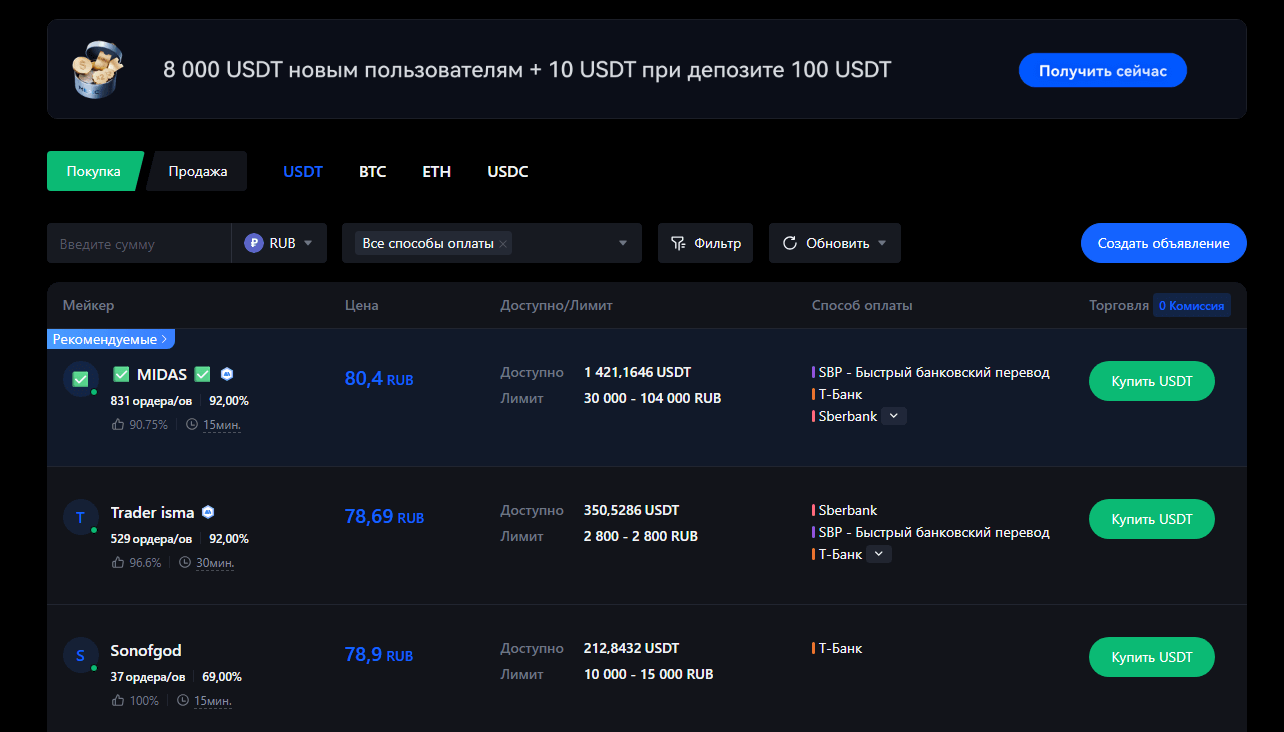Click the Получить сейчас button
The width and height of the screenshot is (1284, 732).
[1102, 71]
